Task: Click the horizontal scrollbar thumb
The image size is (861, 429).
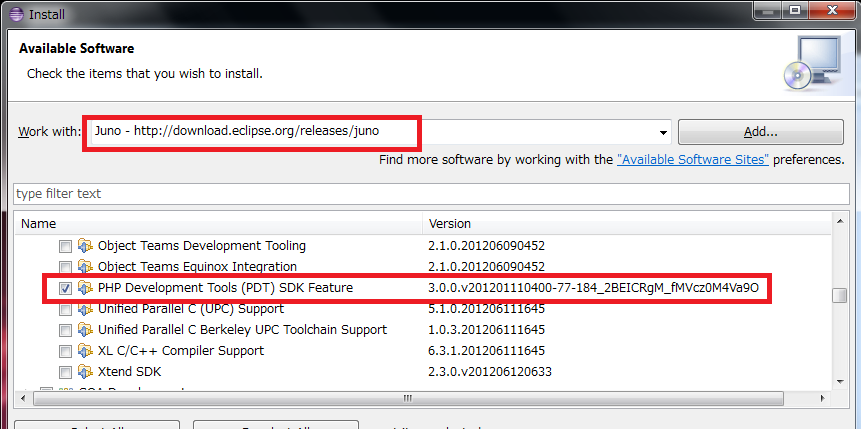Action: pyautogui.click(x=407, y=398)
